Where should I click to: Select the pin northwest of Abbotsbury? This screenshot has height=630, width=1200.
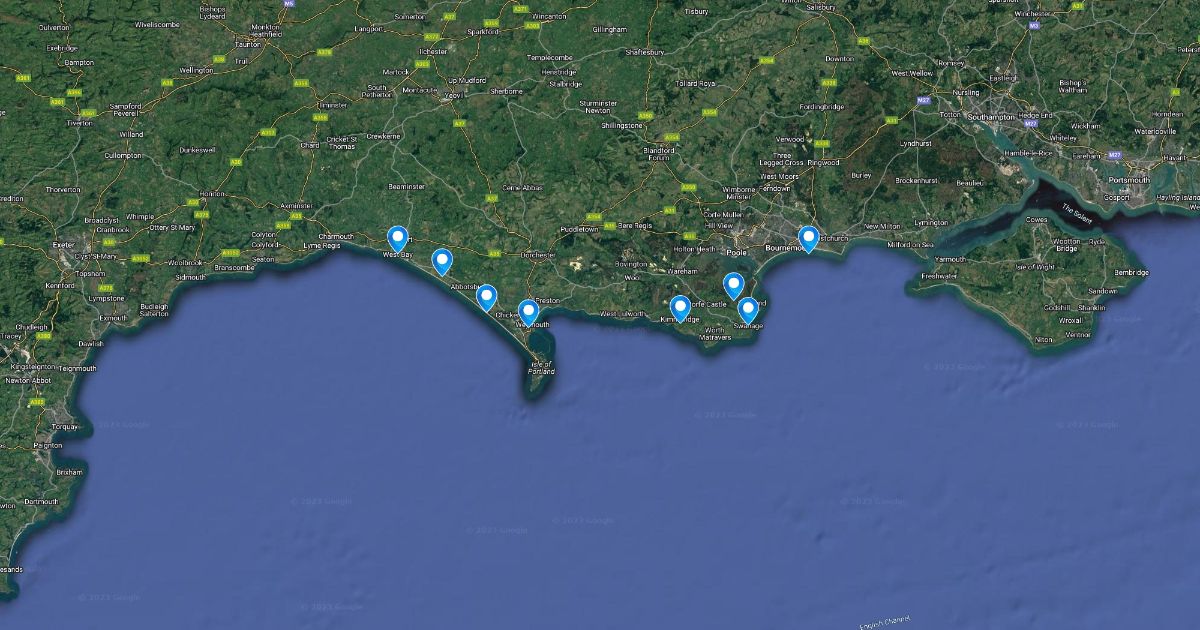442,261
